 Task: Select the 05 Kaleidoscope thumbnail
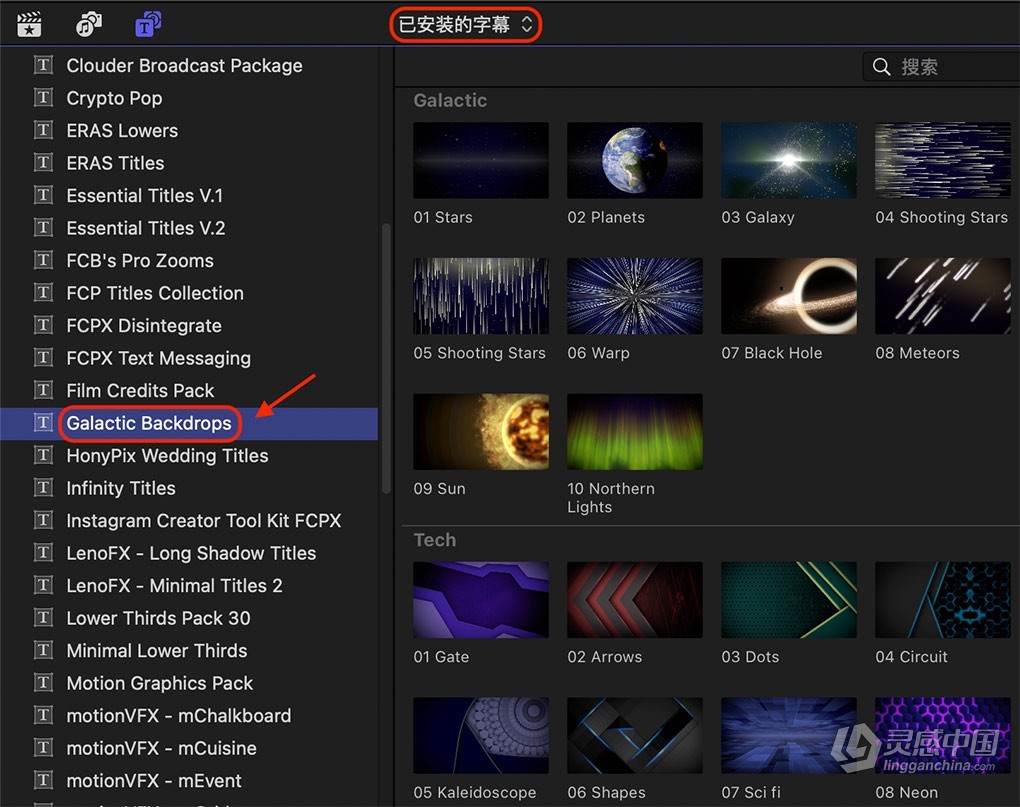pos(481,735)
